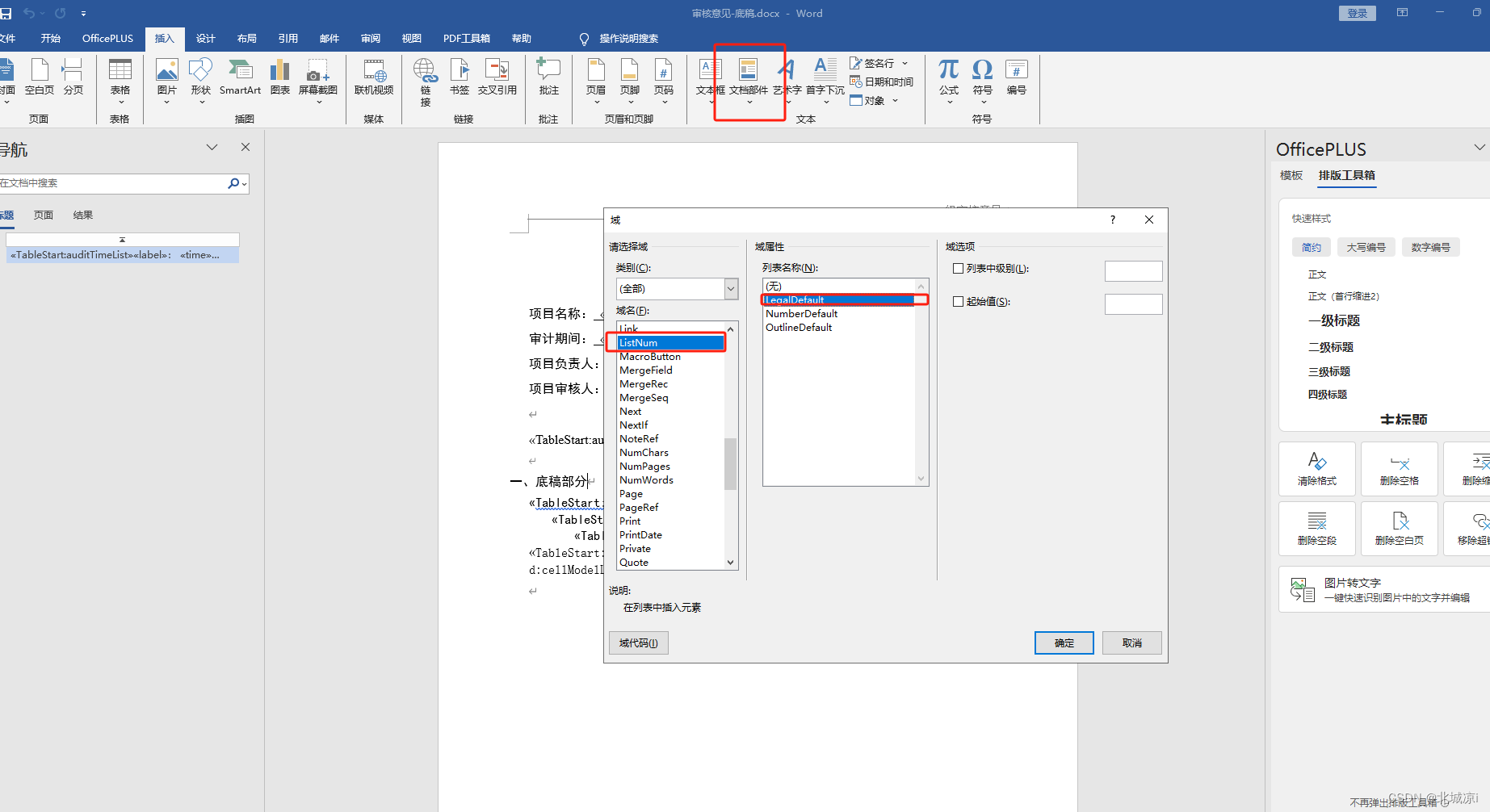Screen dimensions: 1490x812
Task: Click the 删除空白页 remove blank pages tool
Action: 1399,528
